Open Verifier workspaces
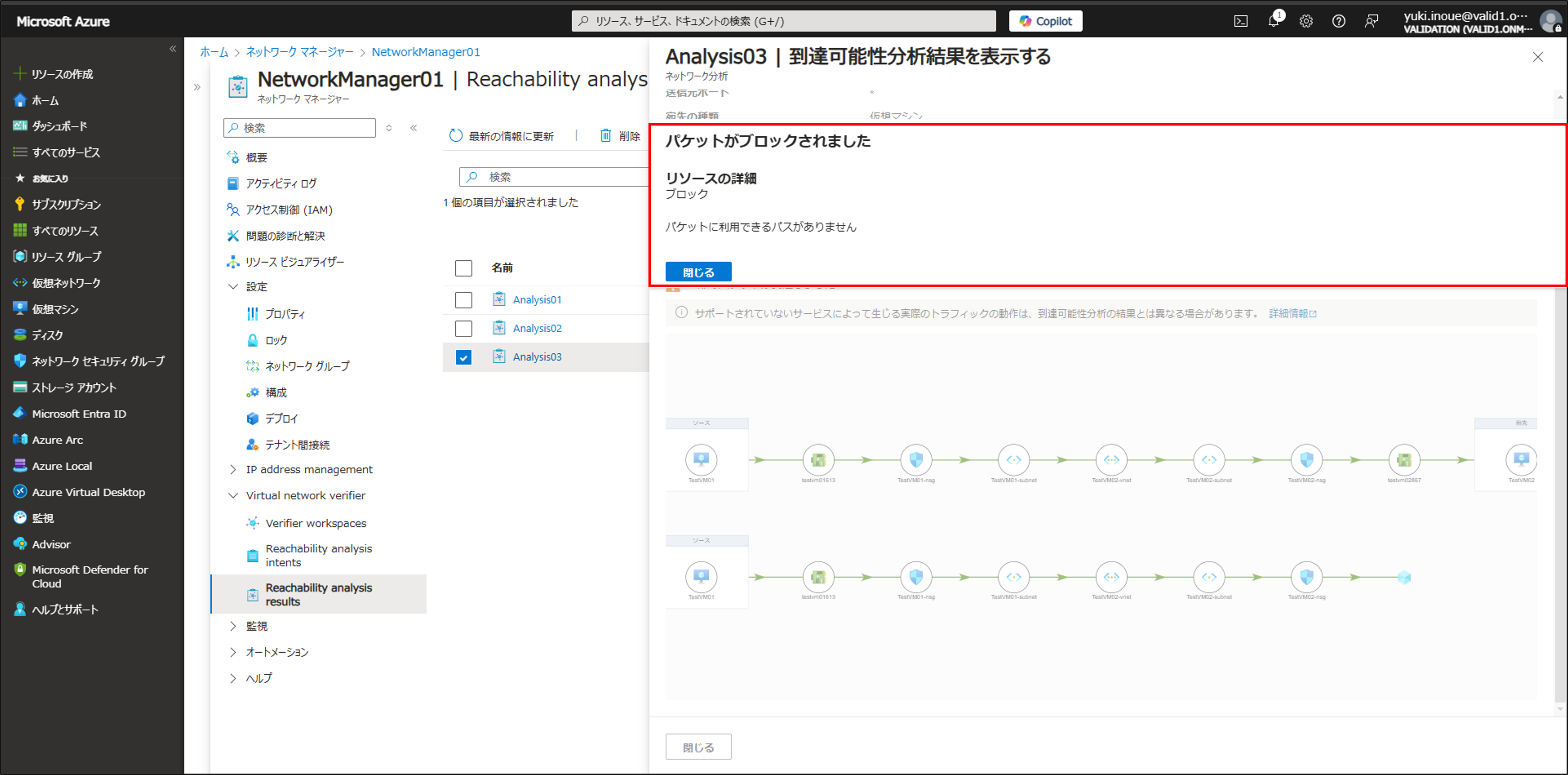 306,523
